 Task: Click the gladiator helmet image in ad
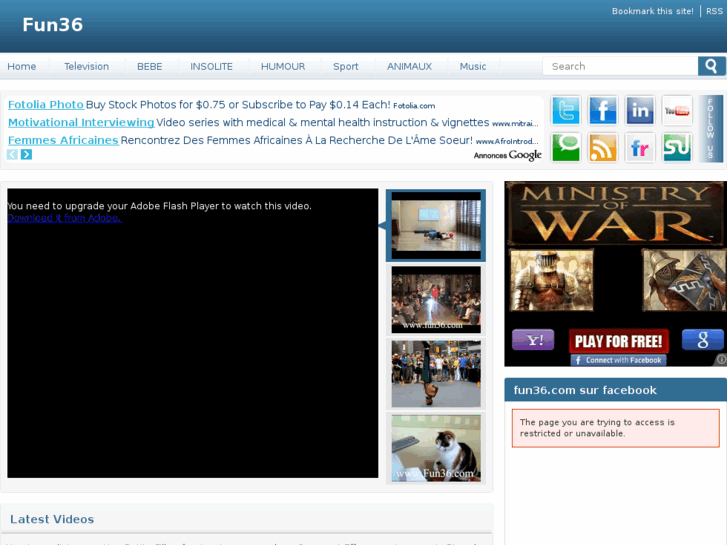[x=684, y=280]
